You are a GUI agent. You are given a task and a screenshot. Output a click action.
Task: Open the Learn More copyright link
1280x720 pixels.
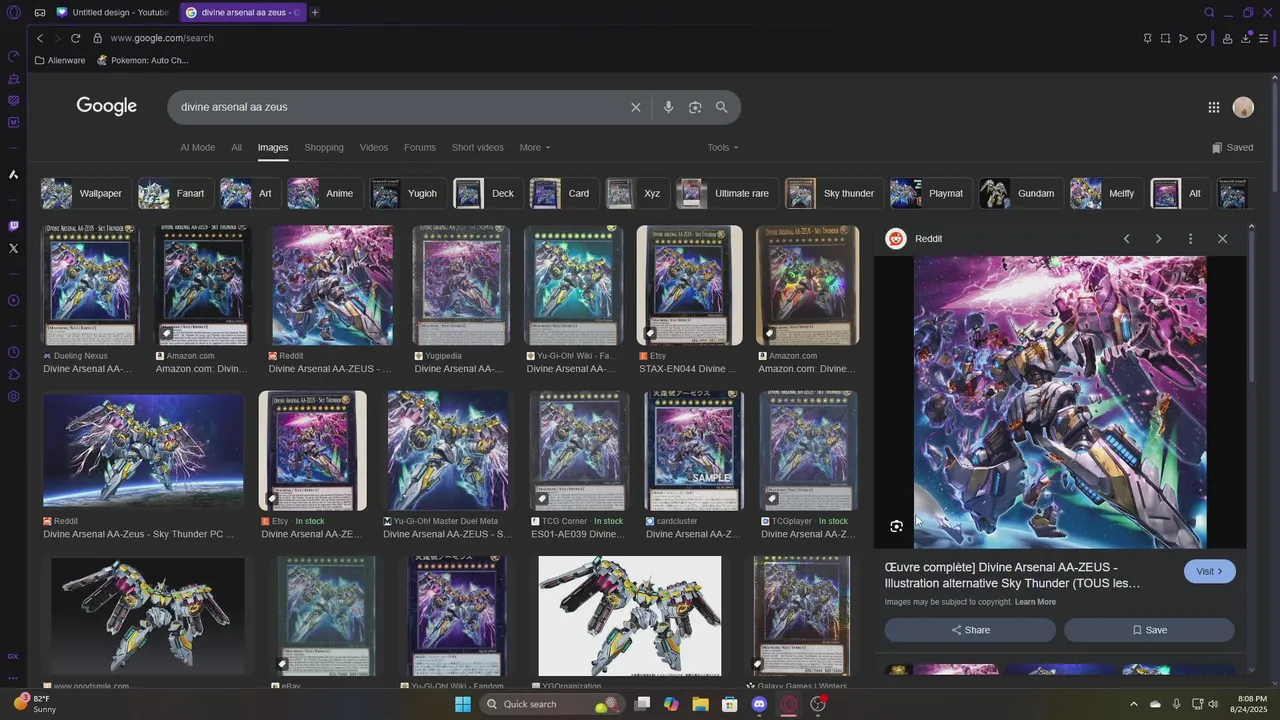tap(1035, 602)
